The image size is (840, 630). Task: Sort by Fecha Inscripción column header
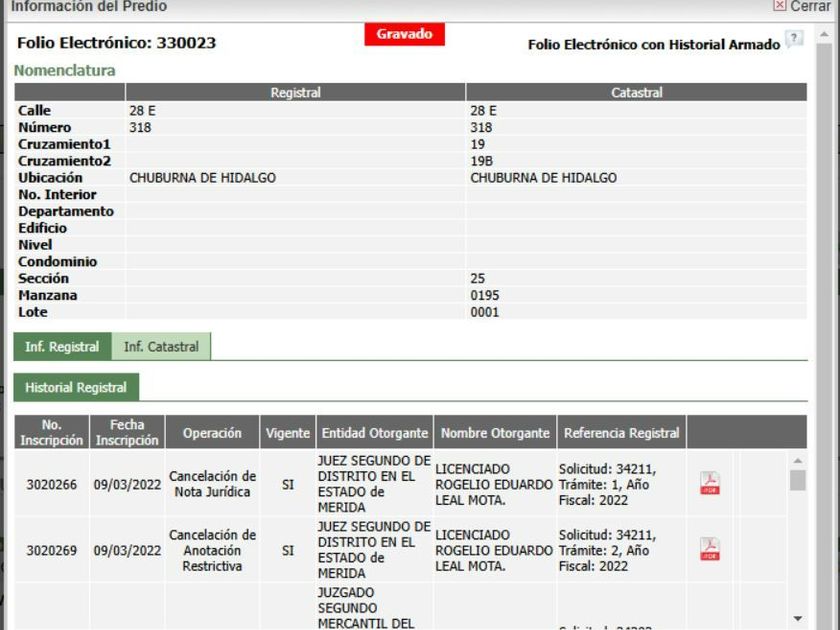coord(127,432)
